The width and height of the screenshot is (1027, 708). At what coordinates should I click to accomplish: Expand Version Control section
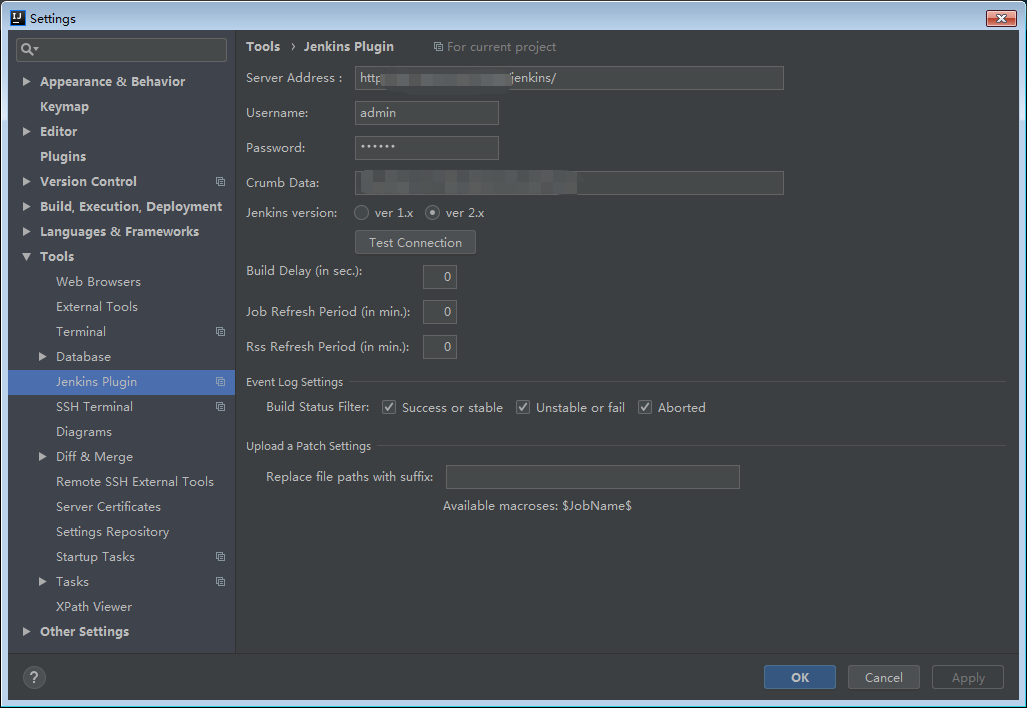(x=26, y=181)
